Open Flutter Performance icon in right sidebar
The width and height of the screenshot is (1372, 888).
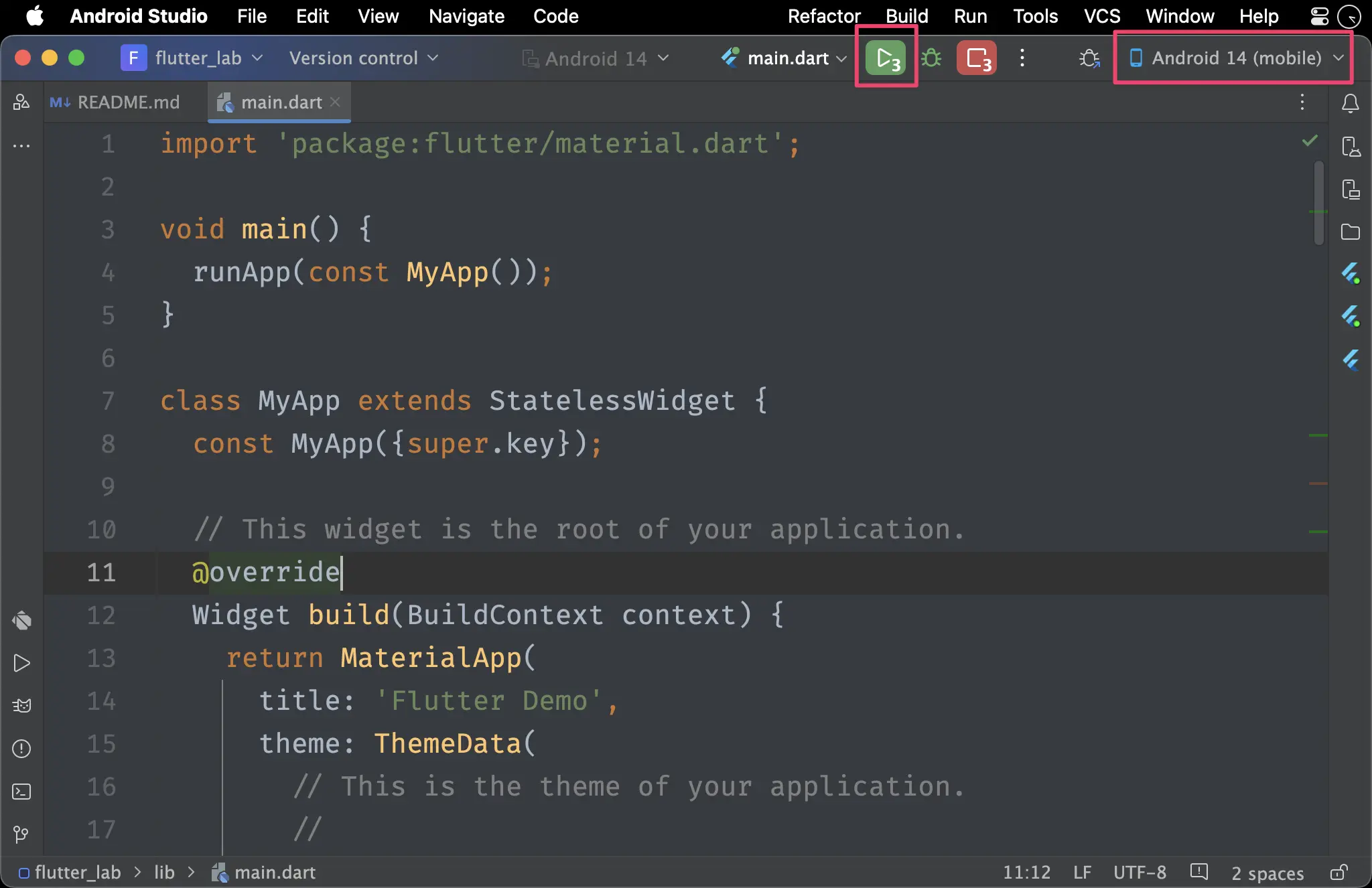[x=1351, y=316]
